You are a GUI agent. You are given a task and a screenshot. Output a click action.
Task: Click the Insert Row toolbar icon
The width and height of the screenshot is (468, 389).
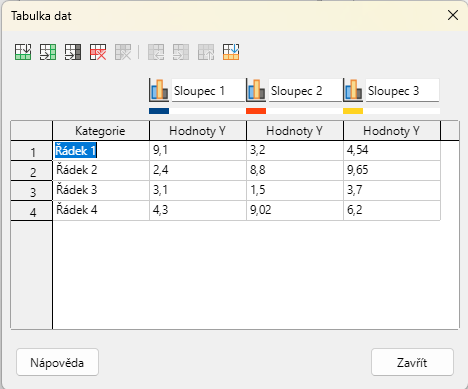23,52
